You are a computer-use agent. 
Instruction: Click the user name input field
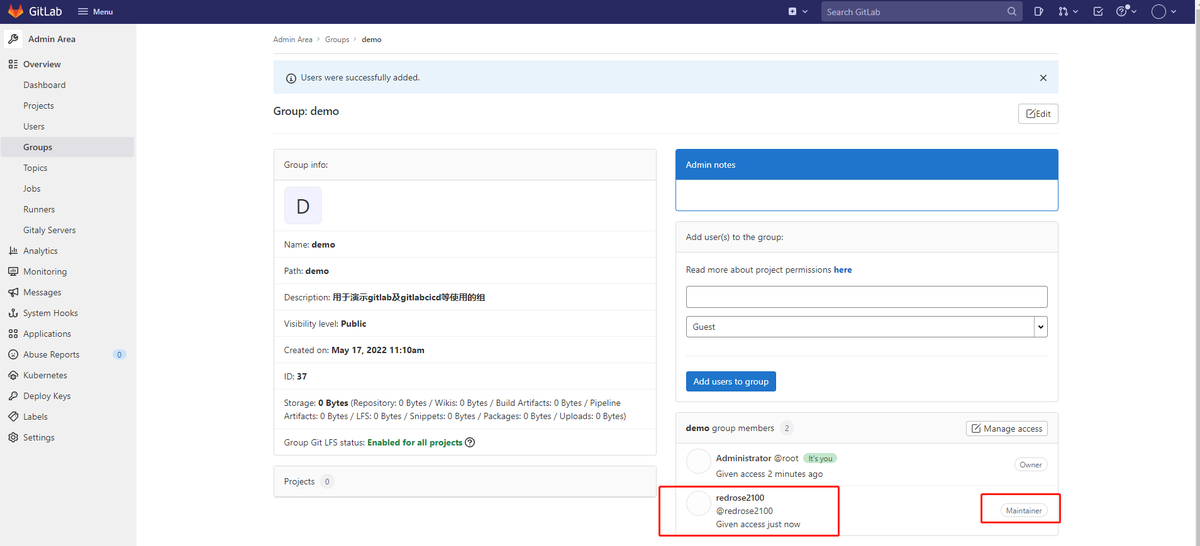point(866,297)
